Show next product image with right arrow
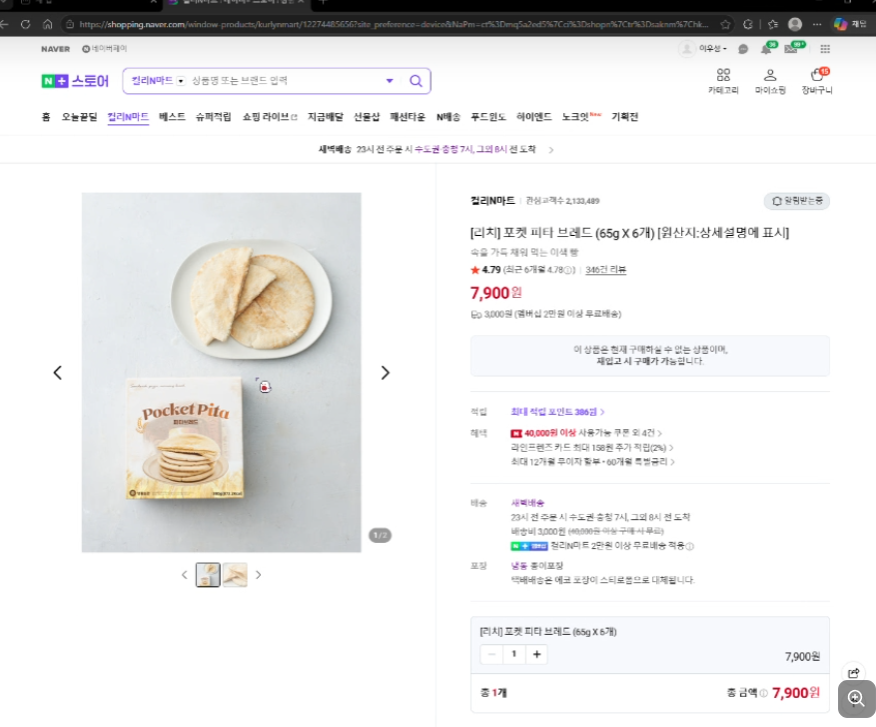This screenshot has height=727, width=876. 385,373
